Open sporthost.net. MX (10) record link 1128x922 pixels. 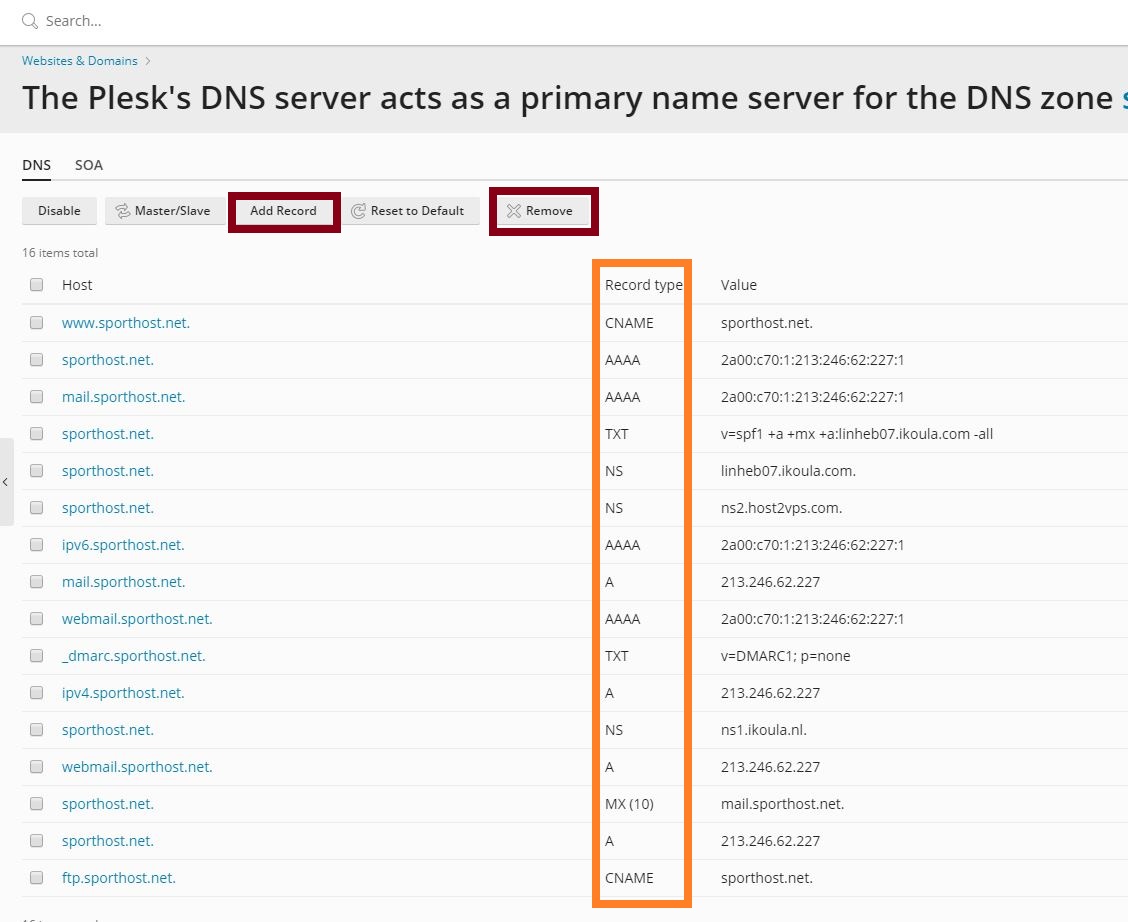pos(108,804)
